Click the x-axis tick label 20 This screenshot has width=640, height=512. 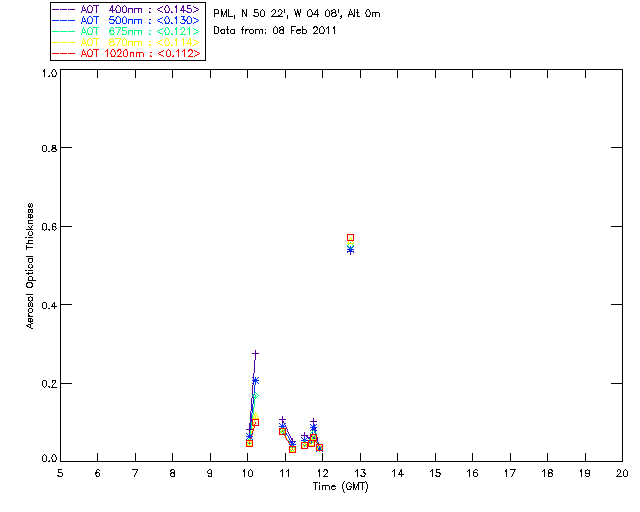click(x=622, y=473)
